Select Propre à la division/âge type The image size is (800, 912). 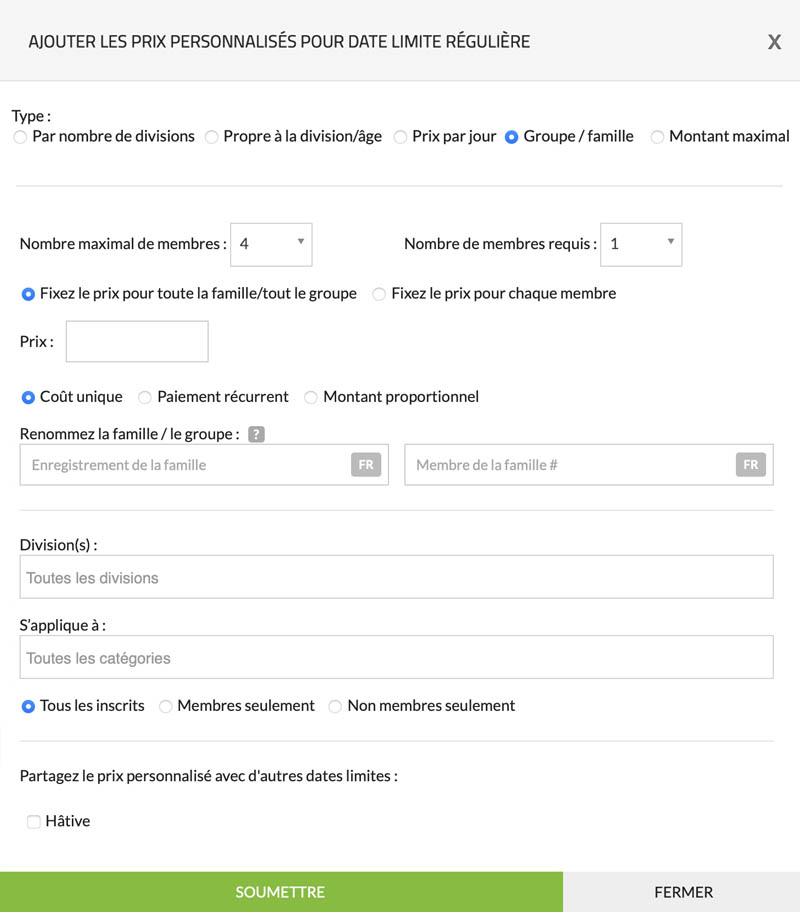coord(212,137)
